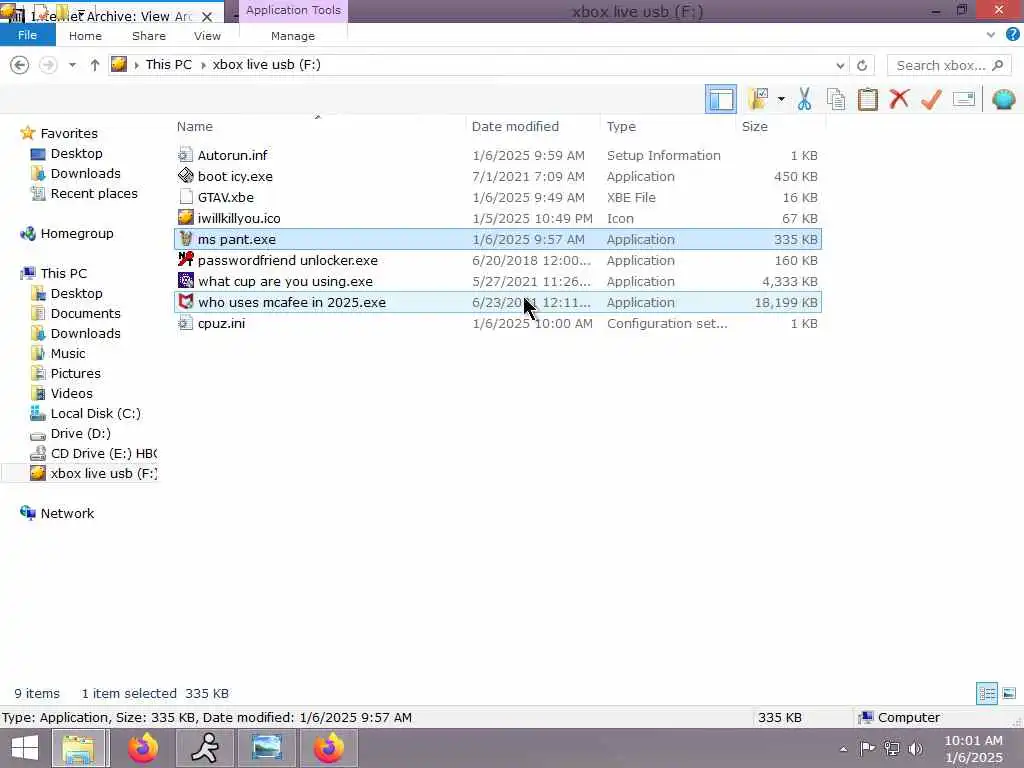This screenshot has height=768, width=1024.
Task: Click the Rename toolbar icon
Action: [x=963, y=99]
